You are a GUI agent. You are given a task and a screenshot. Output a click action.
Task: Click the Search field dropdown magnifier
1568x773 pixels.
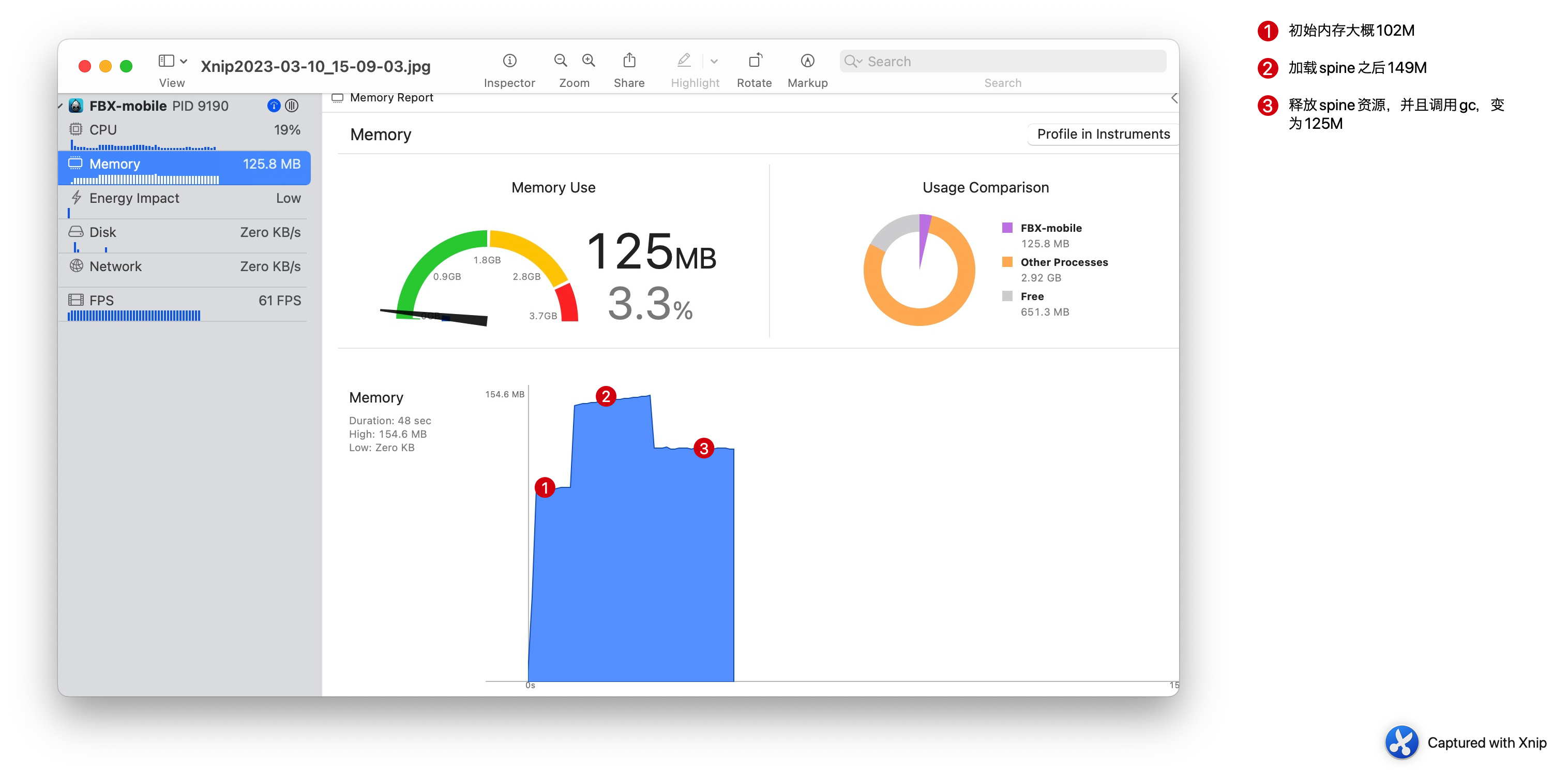point(853,61)
